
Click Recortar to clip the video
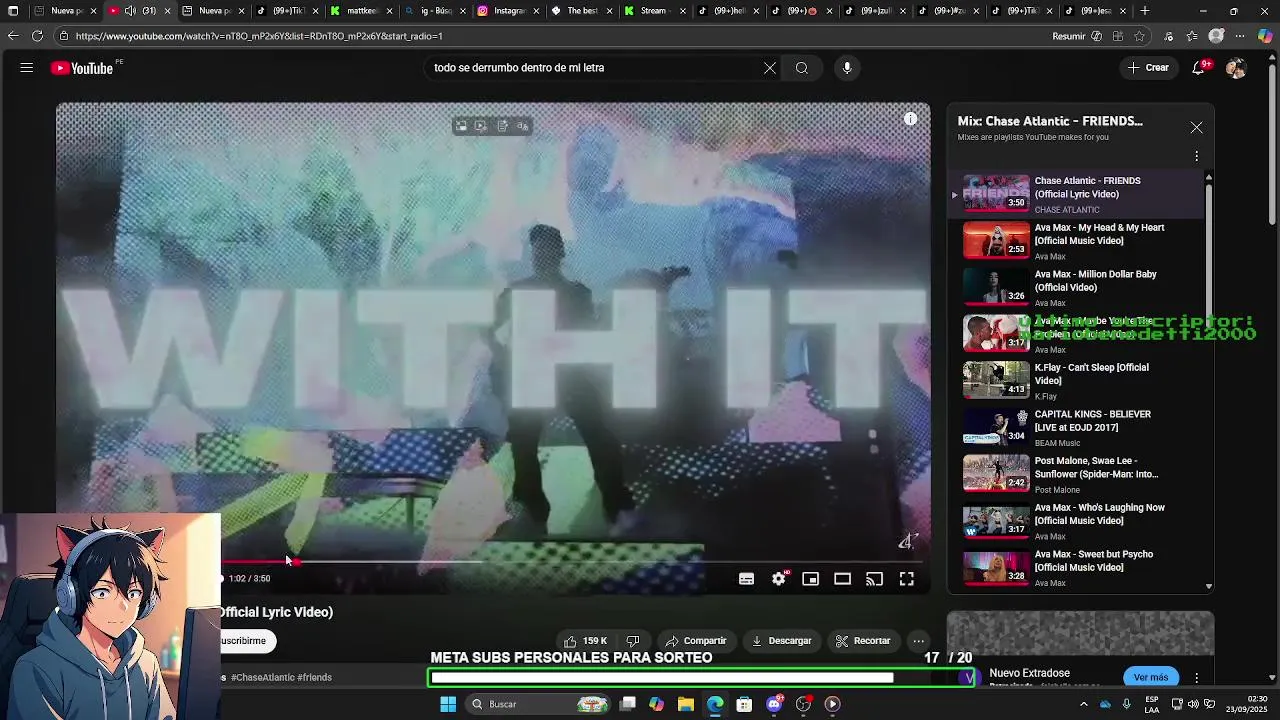pos(863,641)
